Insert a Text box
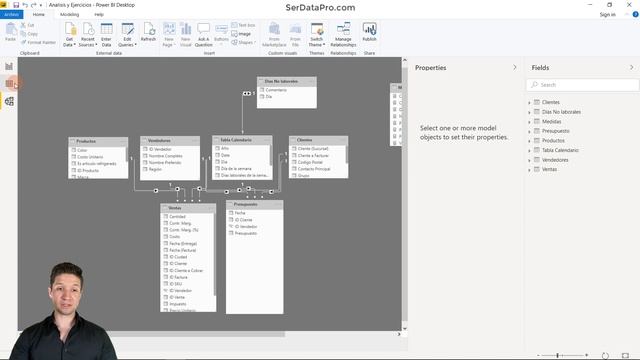Viewport: 640px width, 360px height. coord(243,25)
